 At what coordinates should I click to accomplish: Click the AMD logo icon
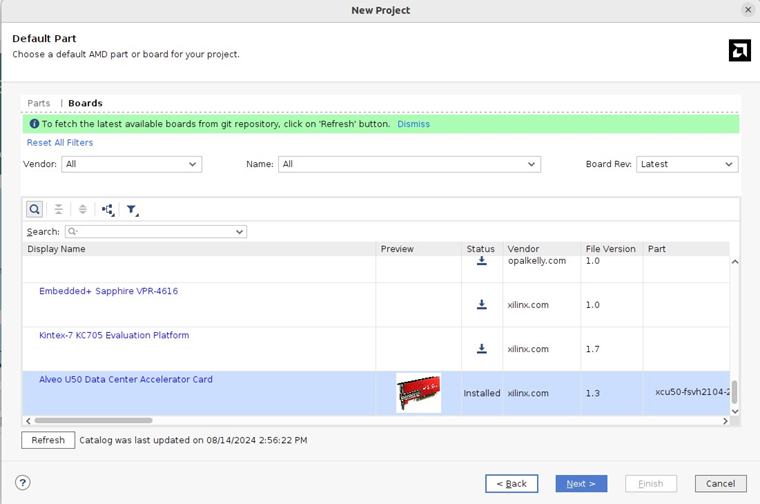740,50
